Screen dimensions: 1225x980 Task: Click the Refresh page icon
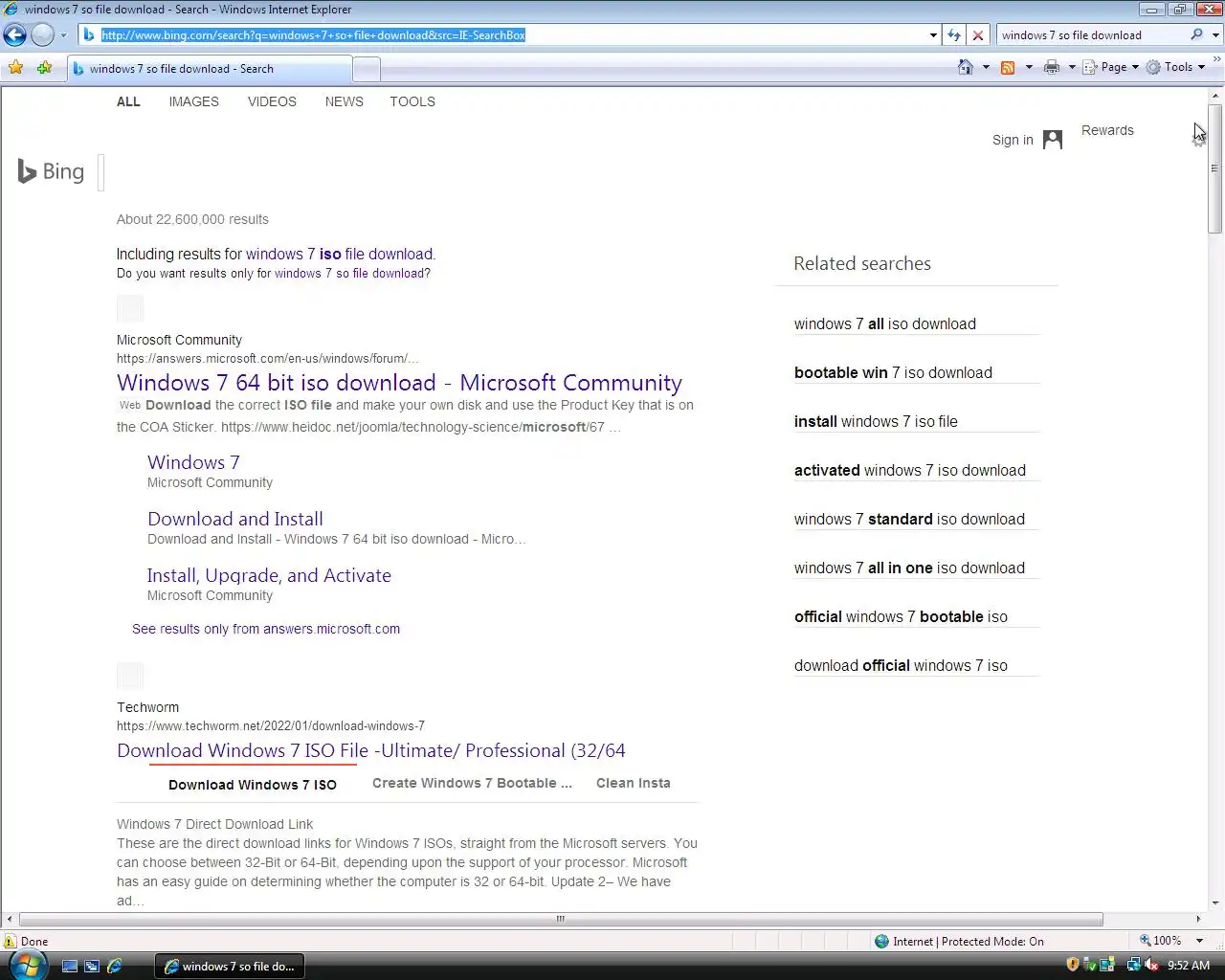[954, 35]
